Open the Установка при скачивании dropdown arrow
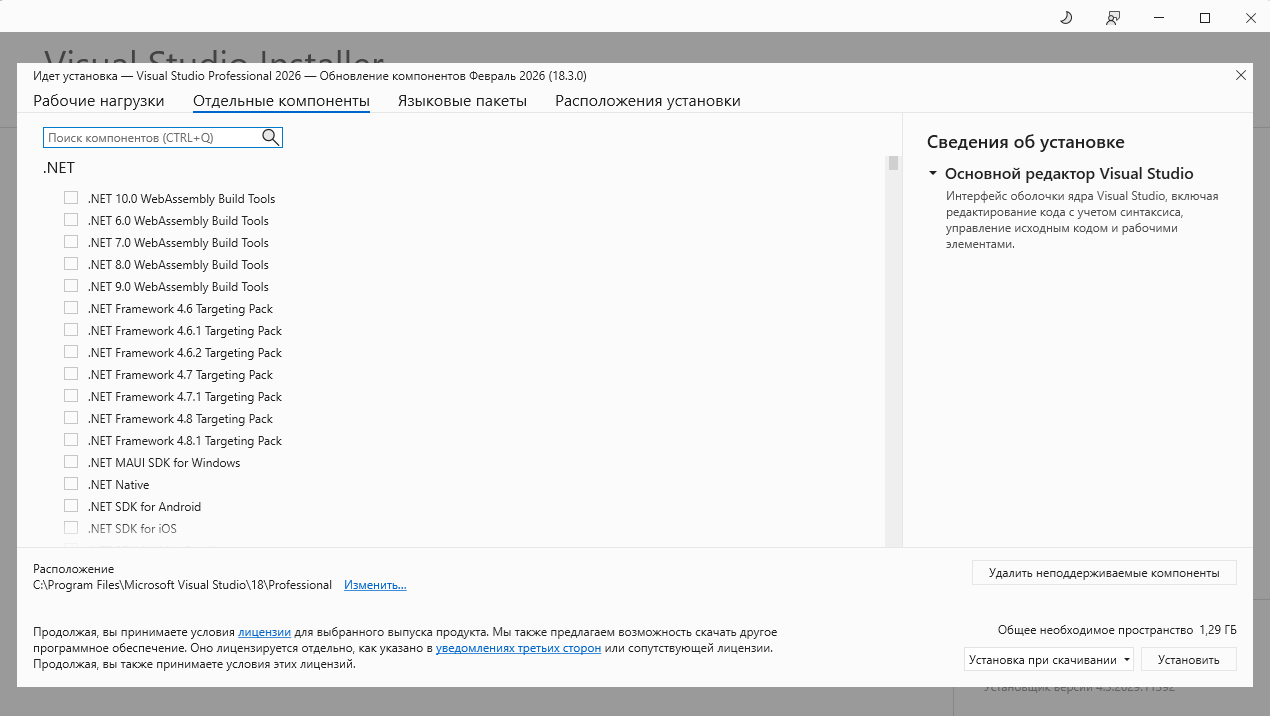 click(1127, 660)
